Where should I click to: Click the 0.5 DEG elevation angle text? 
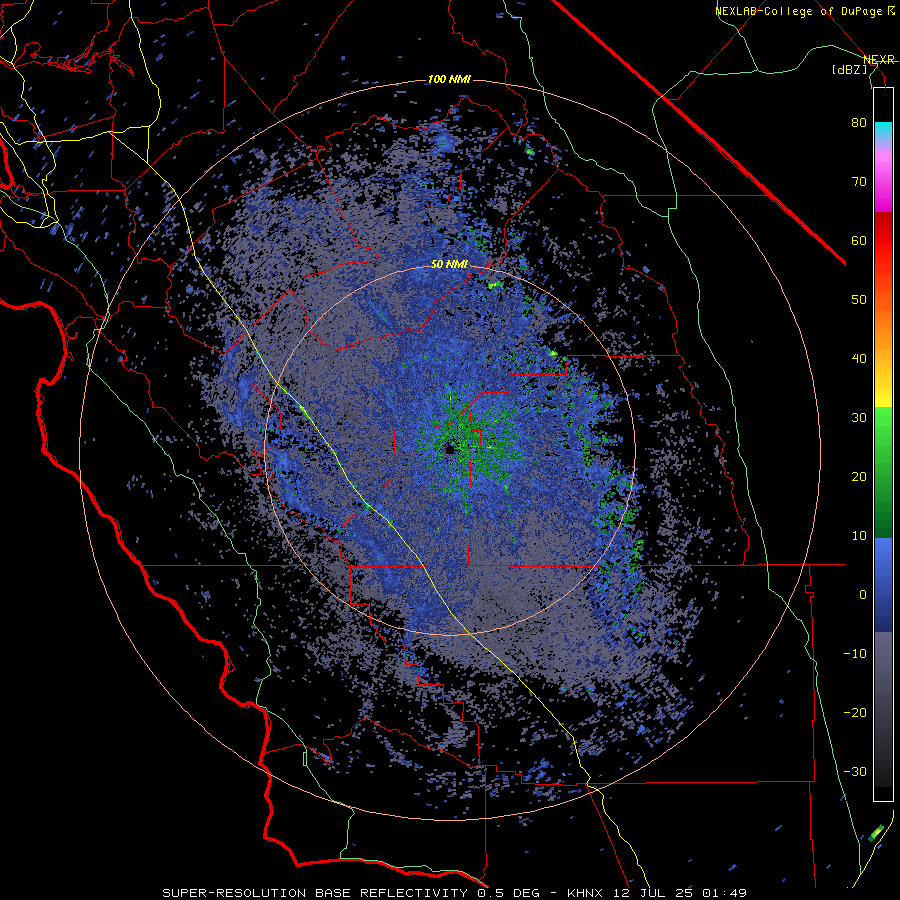click(x=507, y=893)
